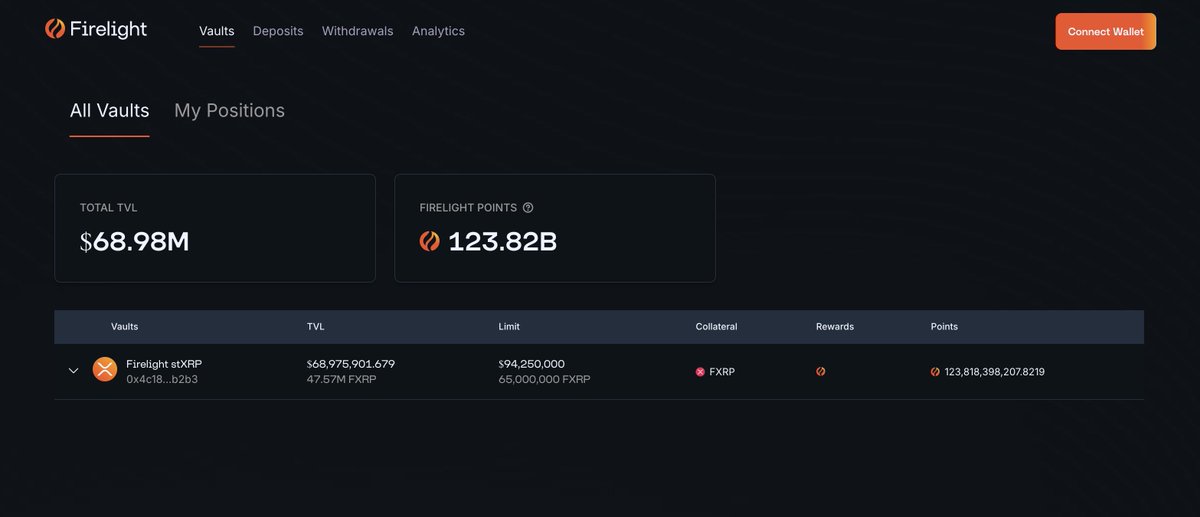
Task: Click the Collateral column header
Action: coord(716,327)
